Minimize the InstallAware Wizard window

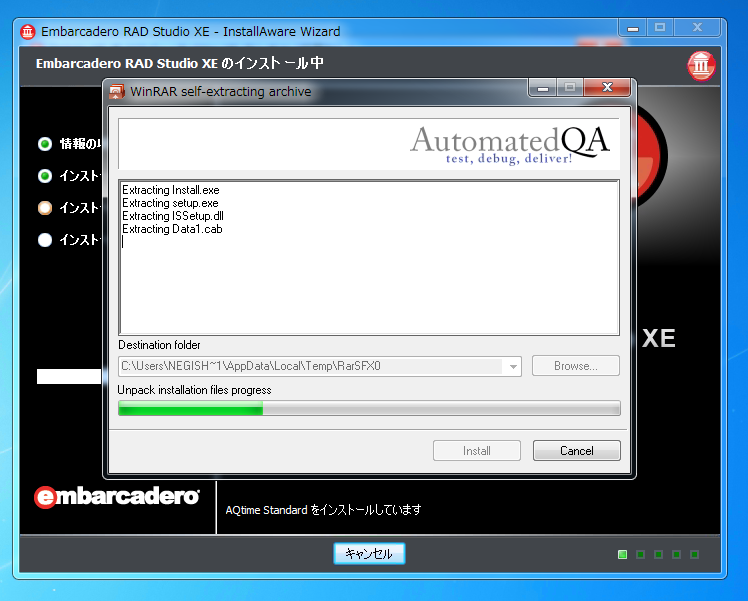pos(633,28)
